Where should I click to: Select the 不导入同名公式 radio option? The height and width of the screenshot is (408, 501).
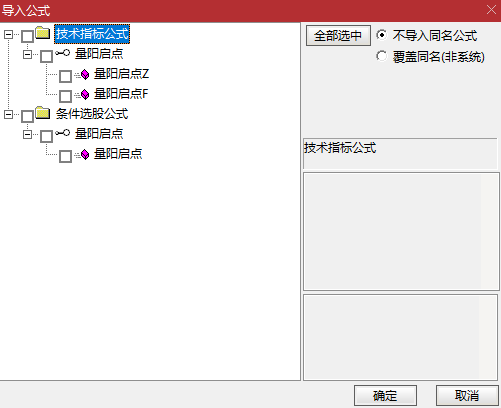[382, 35]
